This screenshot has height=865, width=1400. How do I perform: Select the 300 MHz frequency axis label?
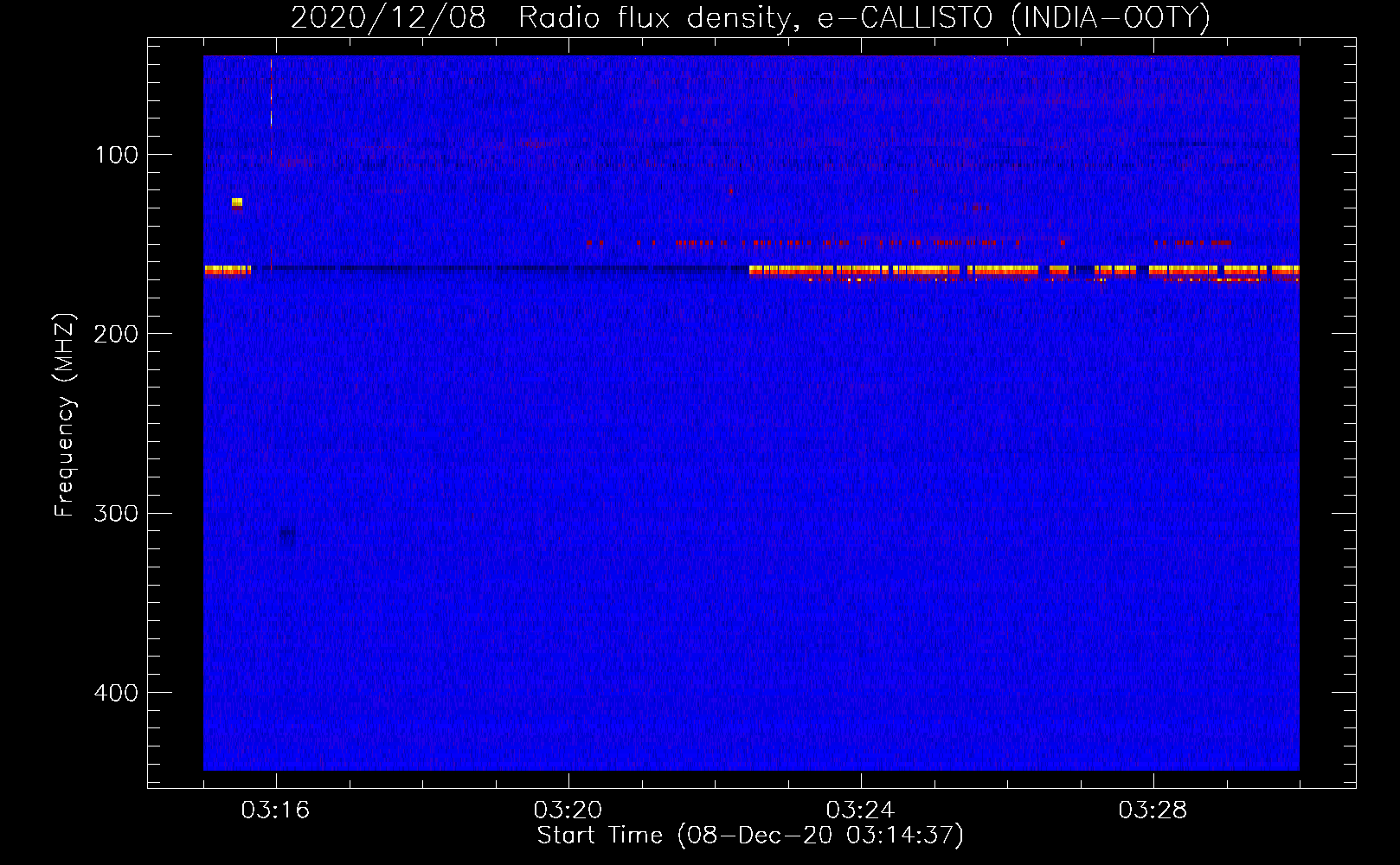pos(116,513)
